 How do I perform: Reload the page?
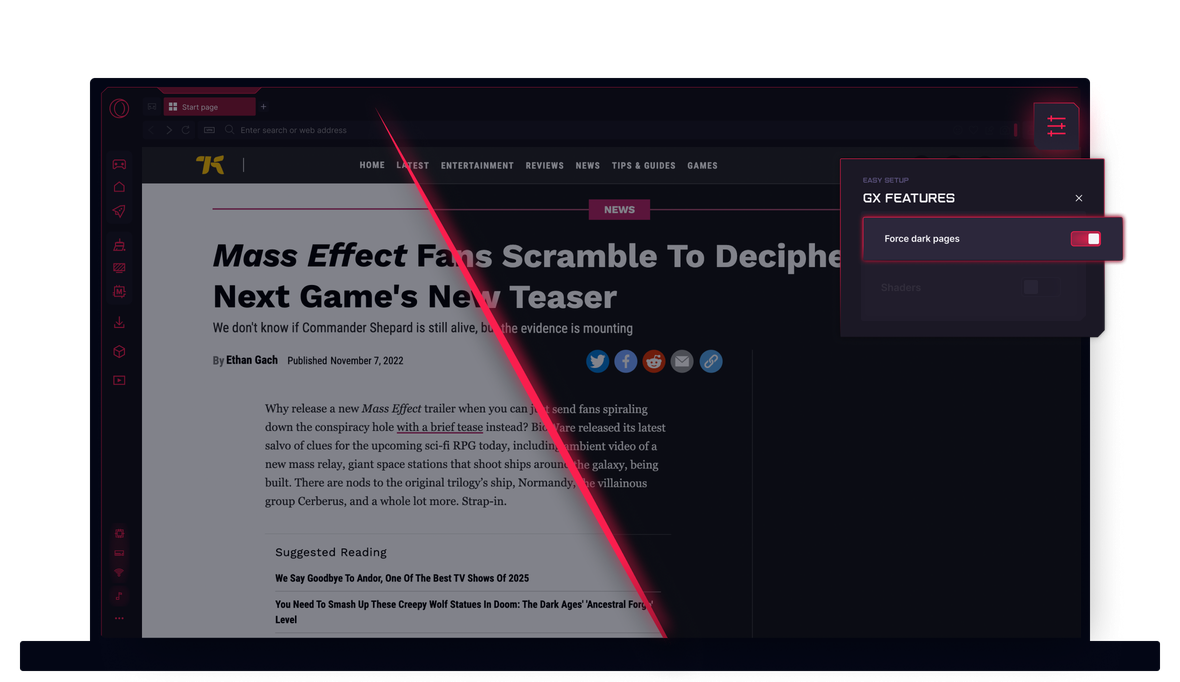pos(185,130)
